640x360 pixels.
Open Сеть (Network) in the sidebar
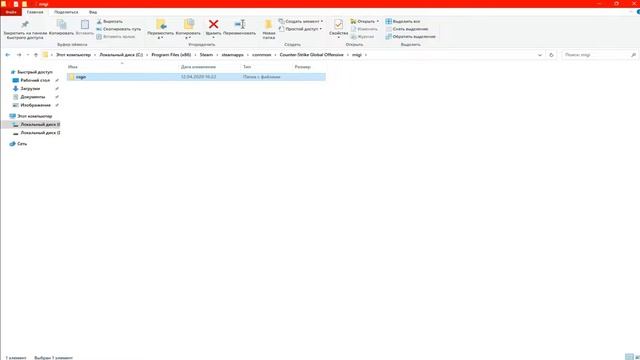point(18,144)
